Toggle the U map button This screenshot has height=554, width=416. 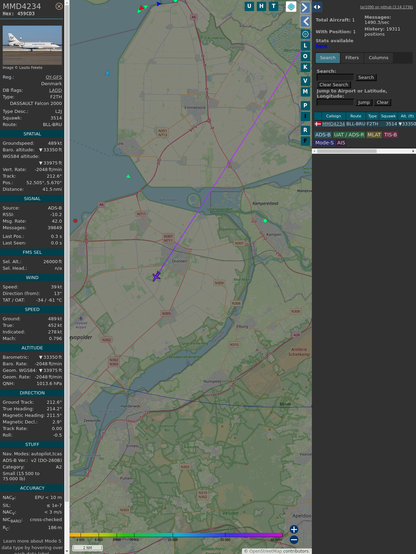[249, 6]
